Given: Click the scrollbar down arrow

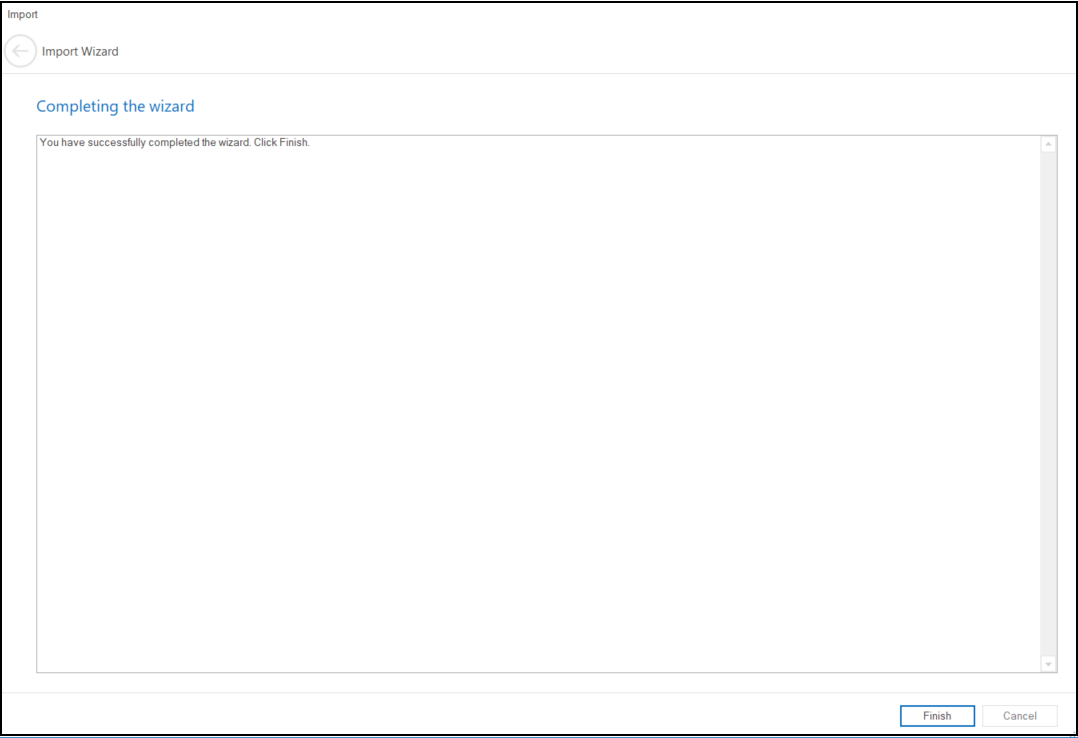Looking at the screenshot, I should pos(1048,664).
